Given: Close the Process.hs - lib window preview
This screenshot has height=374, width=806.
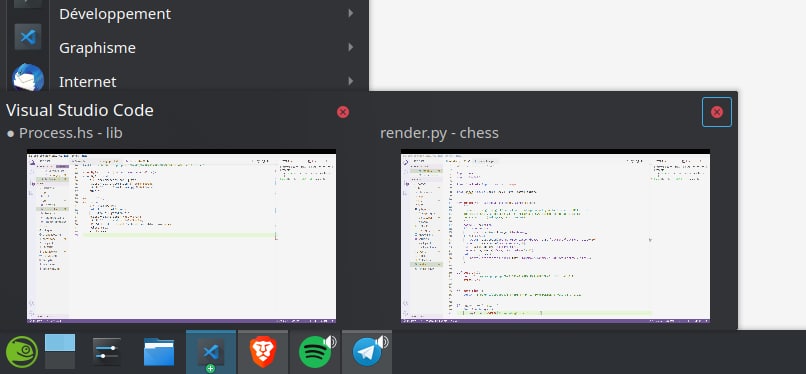Looking at the screenshot, I should point(343,112).
